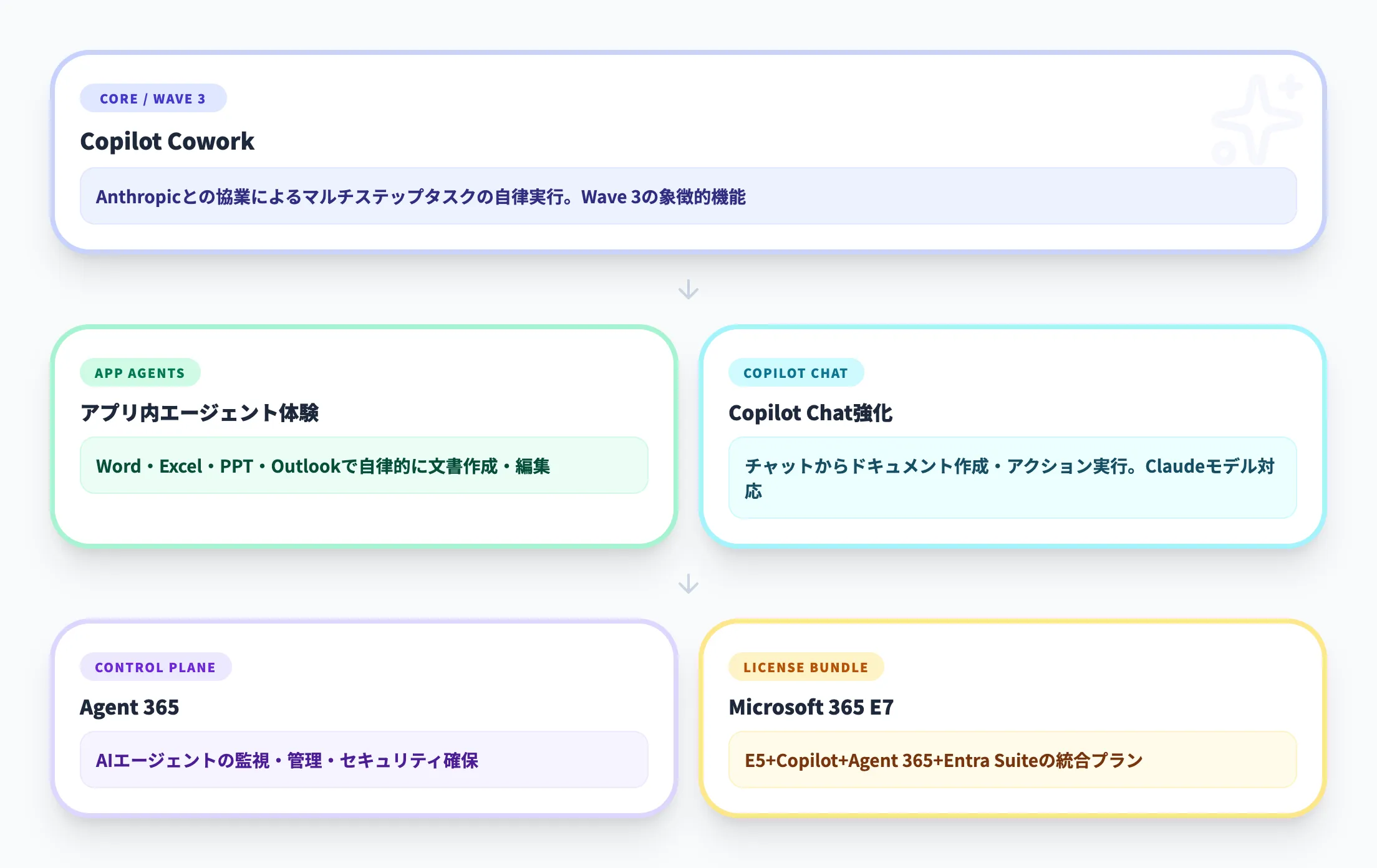Screen dimensions: 1377x868
Task: Open the Microsoft 365 E7 title link
Action: 811,708
